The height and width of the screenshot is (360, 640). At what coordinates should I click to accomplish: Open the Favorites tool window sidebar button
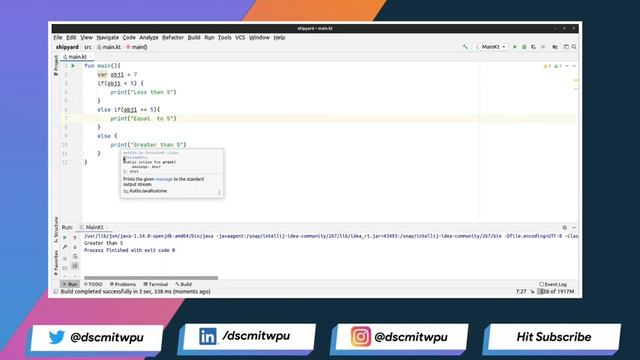tap(56, 262)
